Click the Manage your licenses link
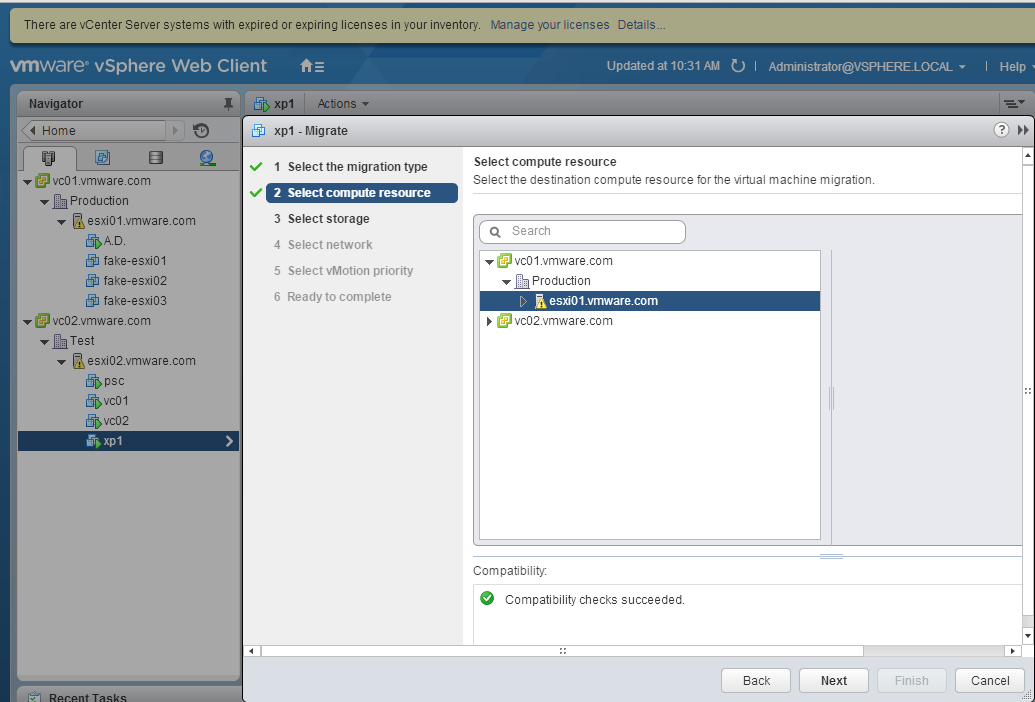 [550, 25]
